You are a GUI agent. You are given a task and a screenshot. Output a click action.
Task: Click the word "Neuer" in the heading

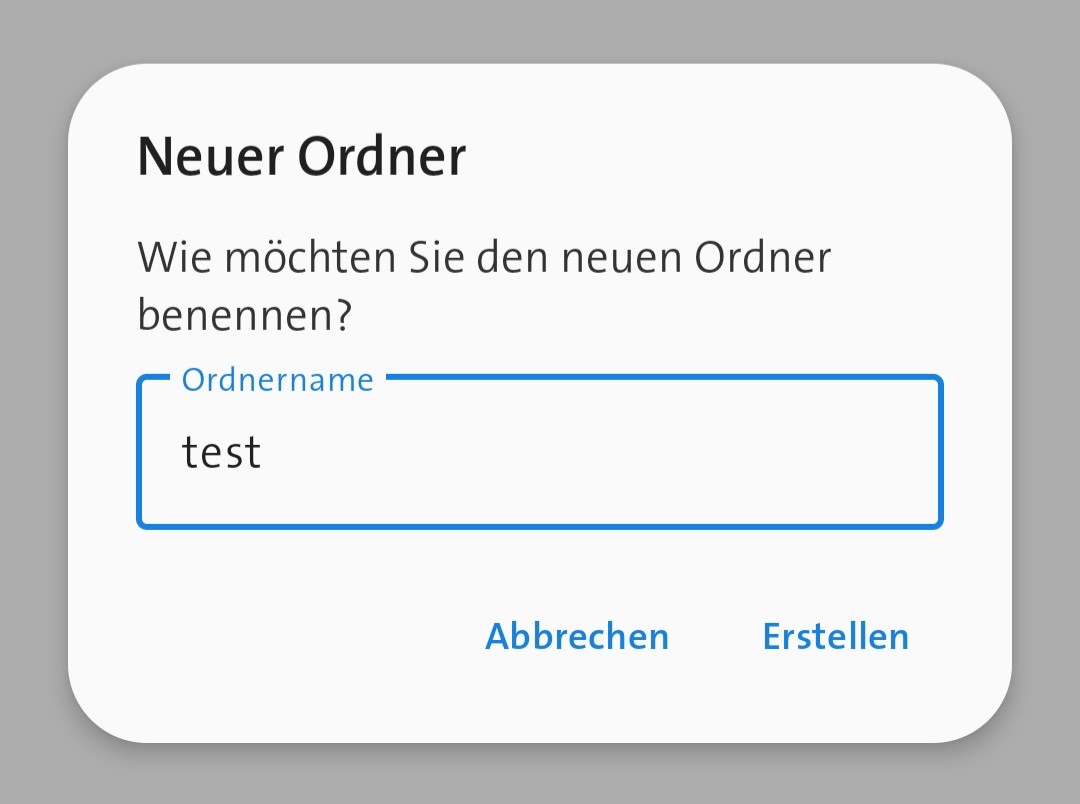(x=209, y=157)
